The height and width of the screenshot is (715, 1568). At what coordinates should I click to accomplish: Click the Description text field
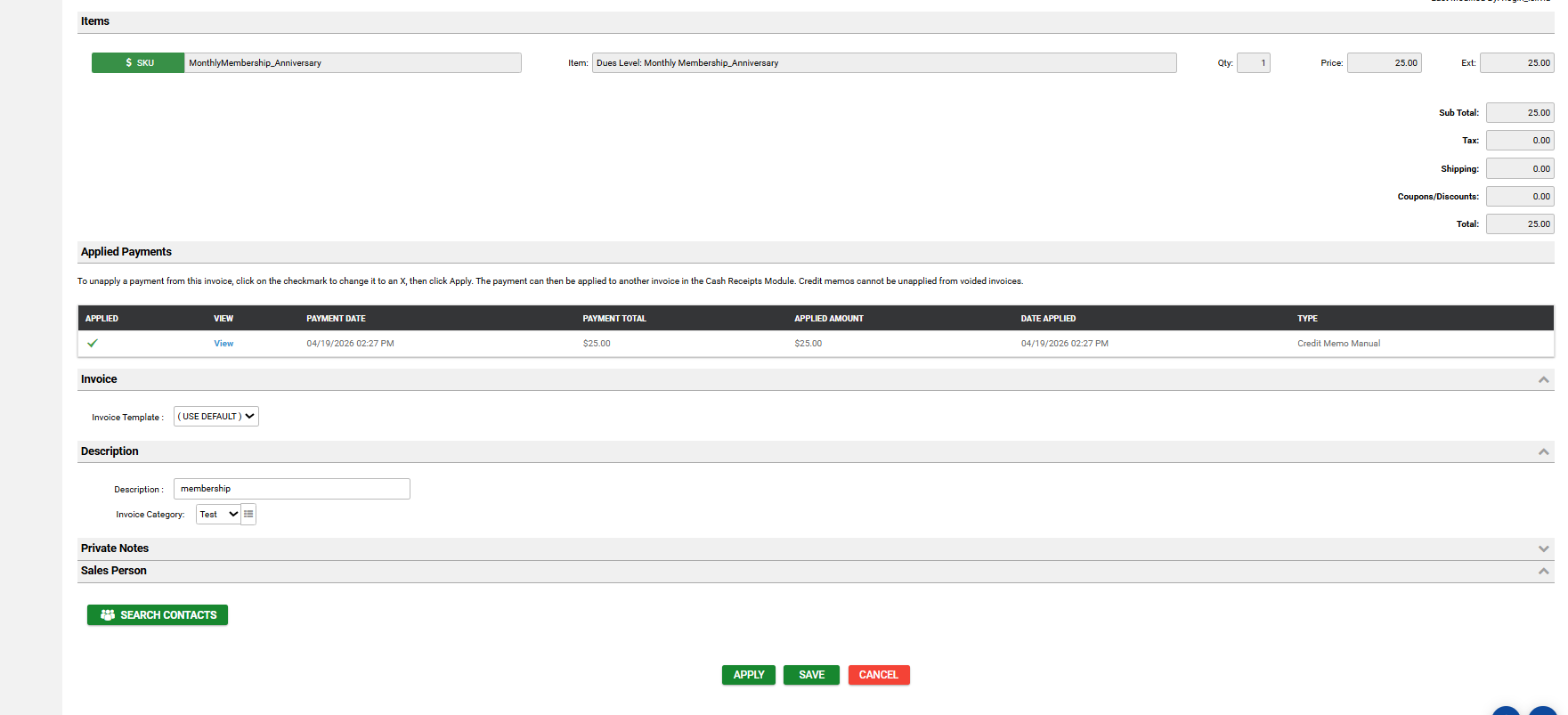[291, 489]
